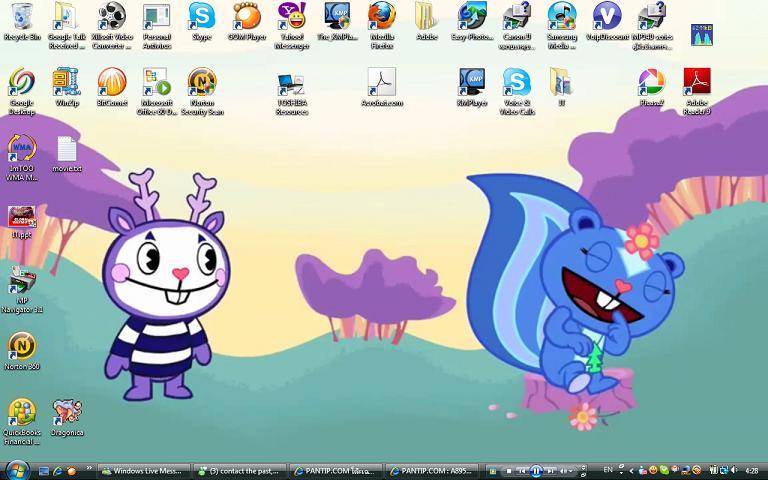The height and width of the screenshot is (480, 768).
Task: Select the MP Navigator 3.1 shortcut
Action: tap(22, 290)
